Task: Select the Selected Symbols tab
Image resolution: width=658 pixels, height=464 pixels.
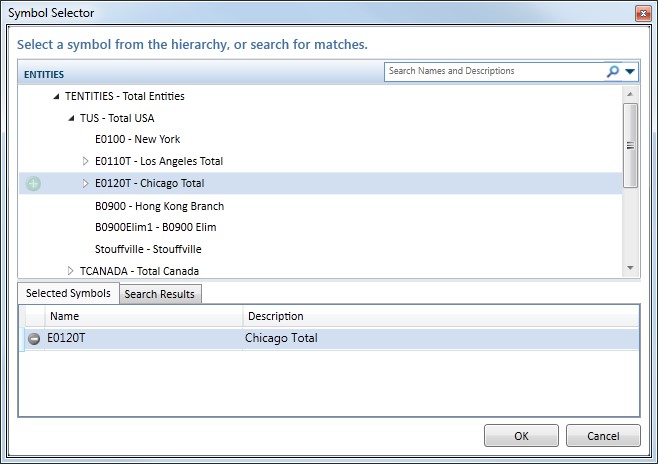Action: [68, 293]
